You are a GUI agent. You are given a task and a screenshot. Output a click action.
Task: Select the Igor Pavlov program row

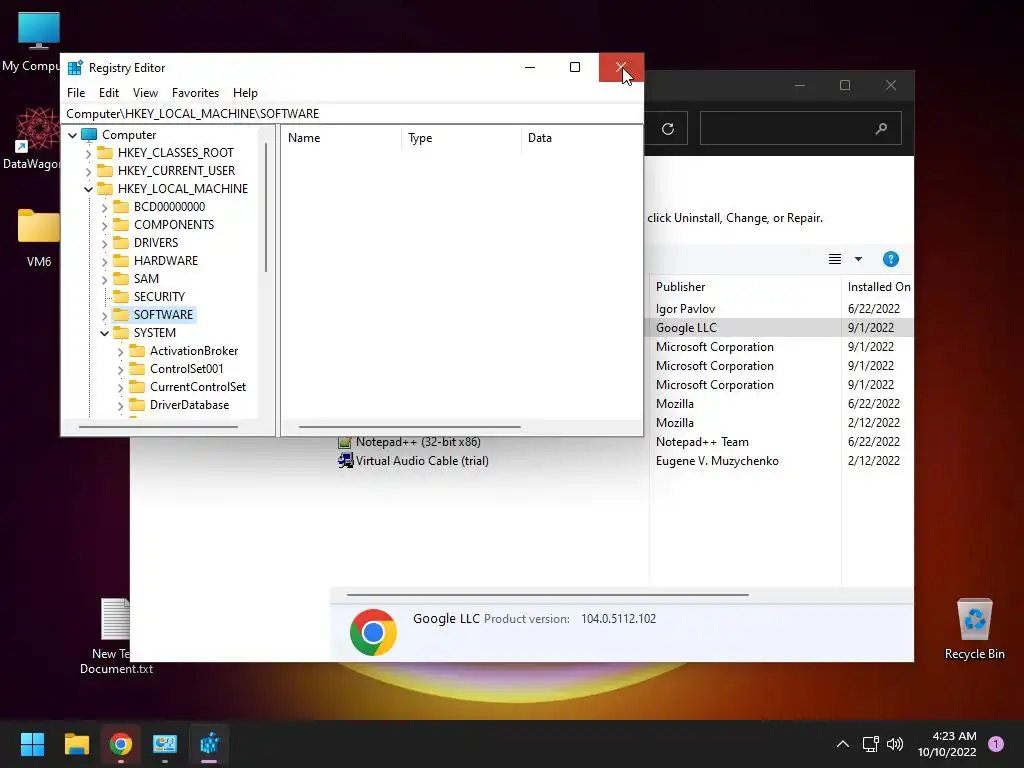780,309
